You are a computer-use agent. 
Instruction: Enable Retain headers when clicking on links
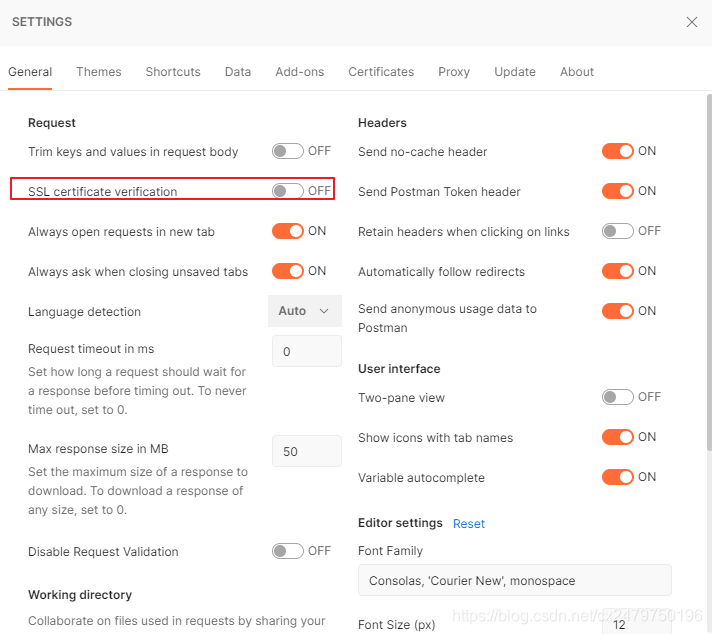coord(618,231)
